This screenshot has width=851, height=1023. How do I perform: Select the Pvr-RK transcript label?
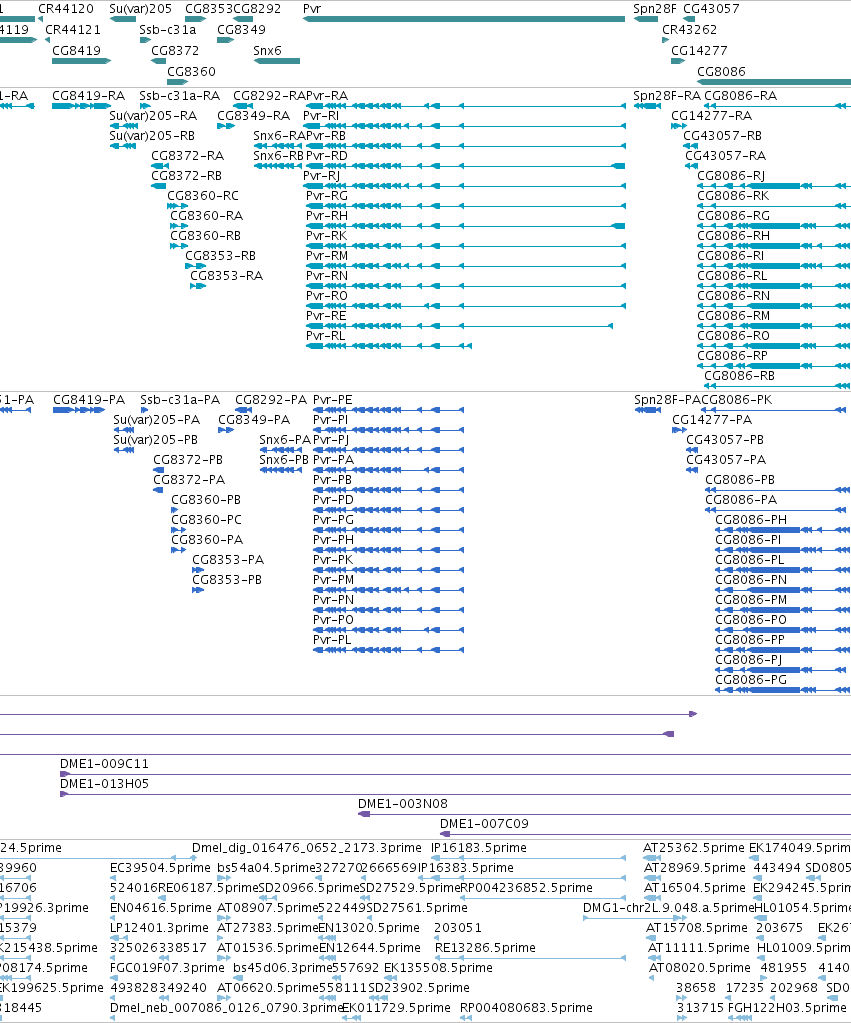pyautogui.click(x=326, y=235)
